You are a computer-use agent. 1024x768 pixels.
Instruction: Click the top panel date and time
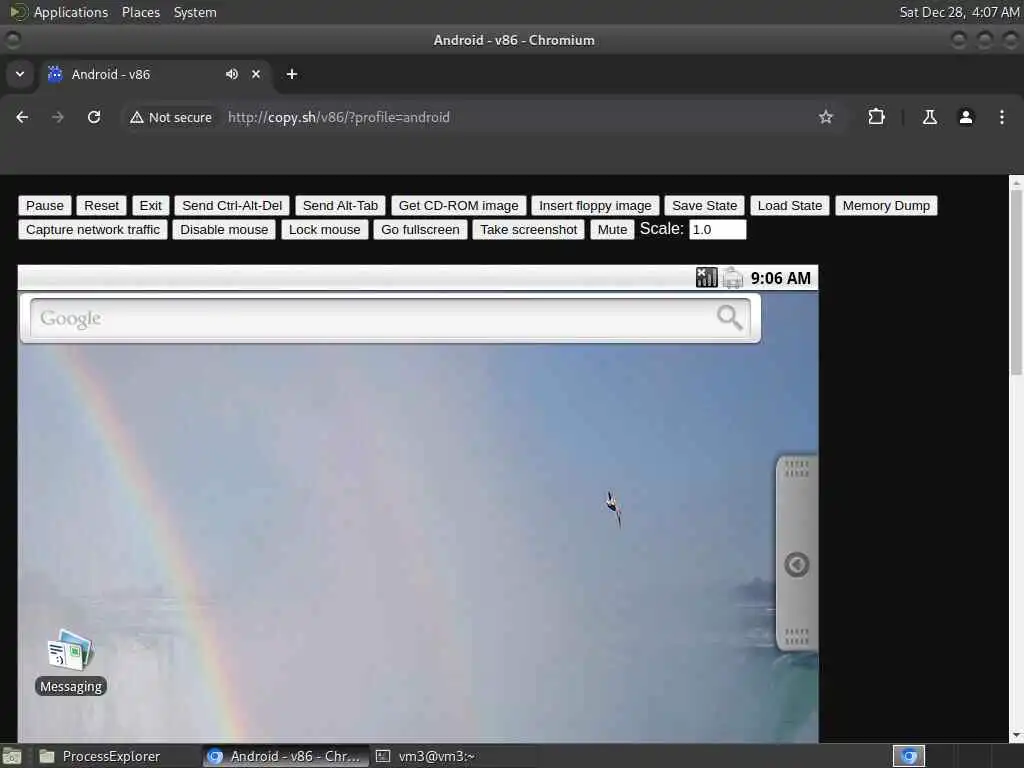(x=959, y=12)
